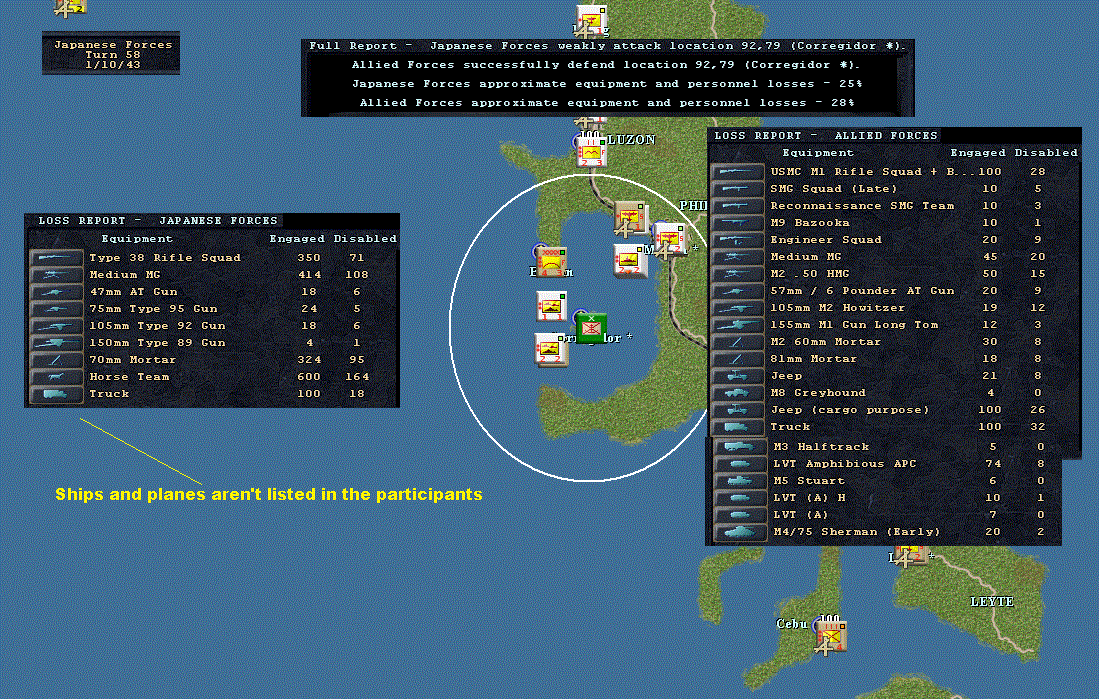Click the 155mm M1 Gun Long Tom icon

pyautogui.click(x=738, y=325)
